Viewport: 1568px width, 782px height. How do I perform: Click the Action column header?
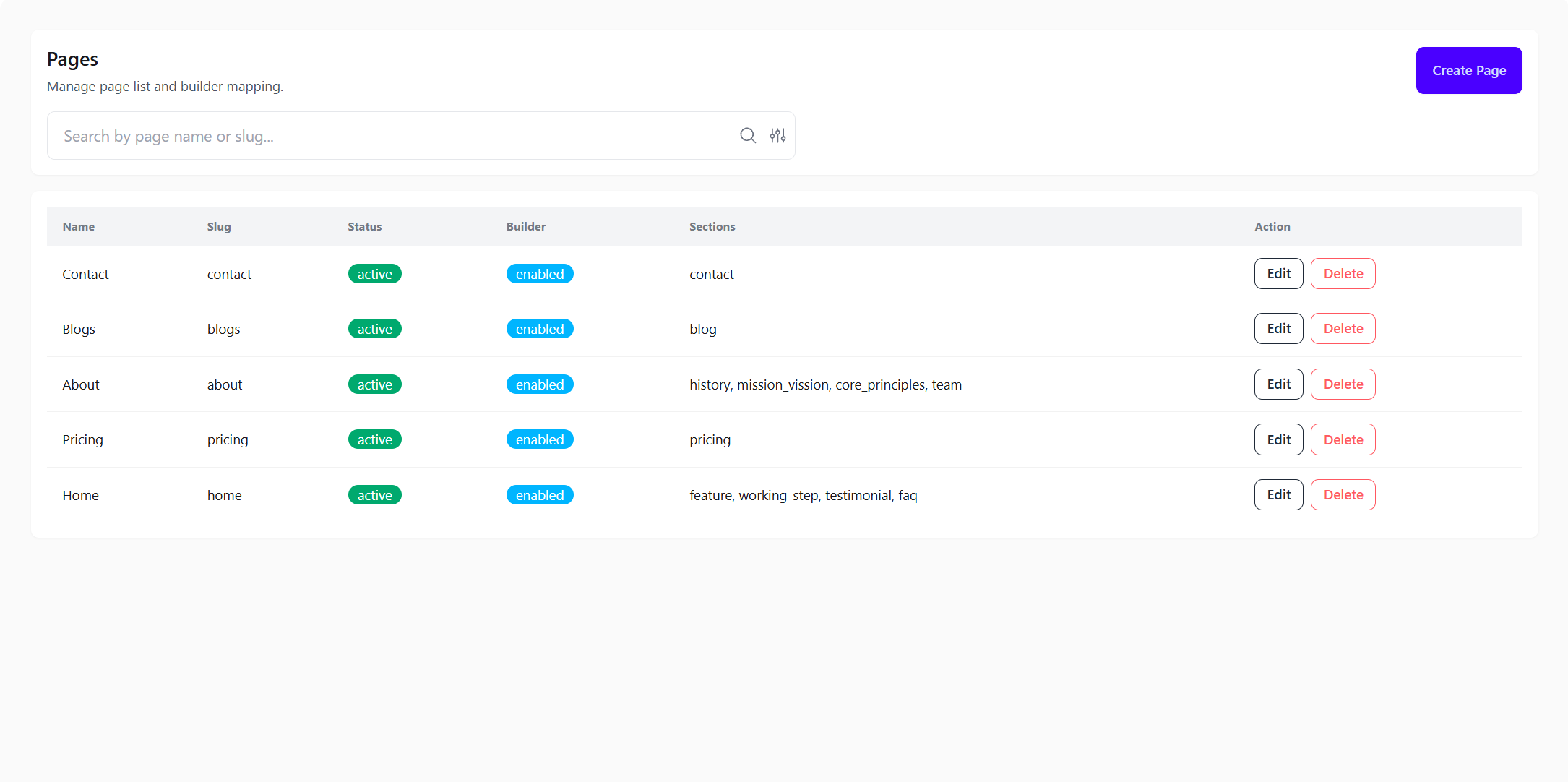click(1272, 226)
